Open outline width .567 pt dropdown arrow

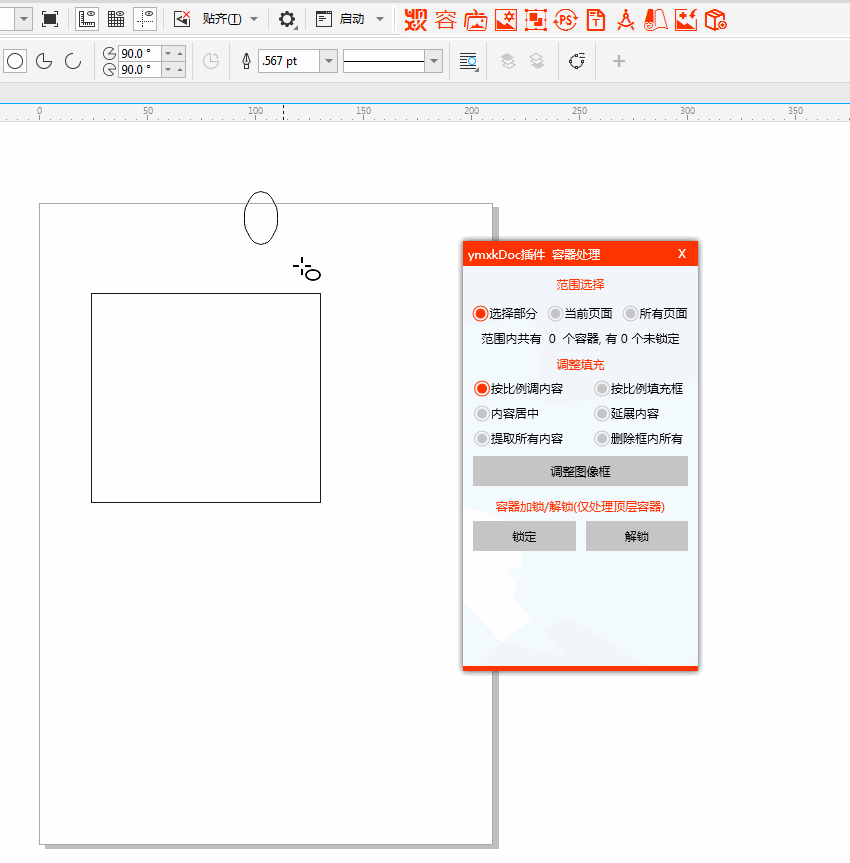[x=329, y=61]
